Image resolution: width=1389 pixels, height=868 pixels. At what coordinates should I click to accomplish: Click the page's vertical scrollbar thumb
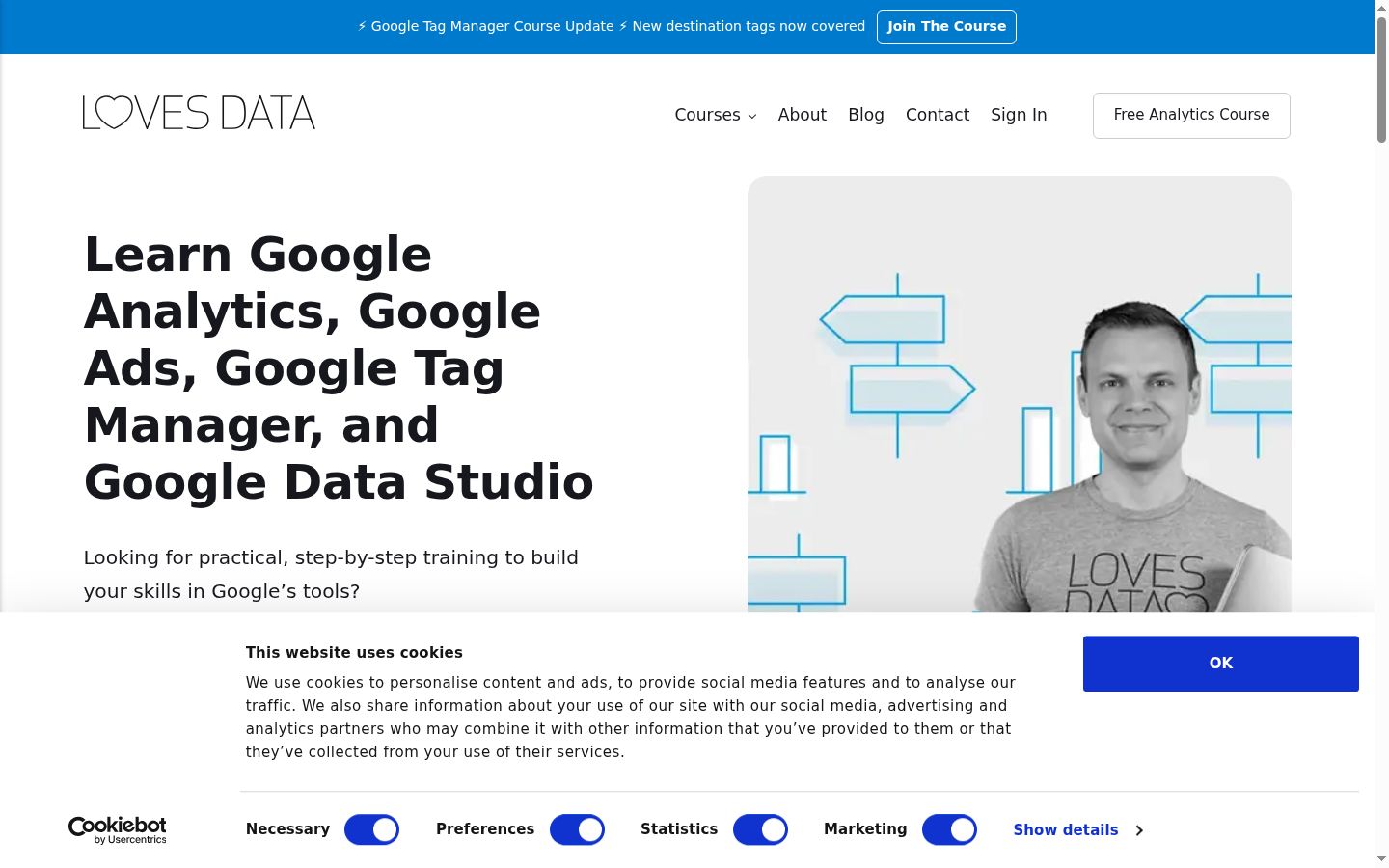[1381, 81]
